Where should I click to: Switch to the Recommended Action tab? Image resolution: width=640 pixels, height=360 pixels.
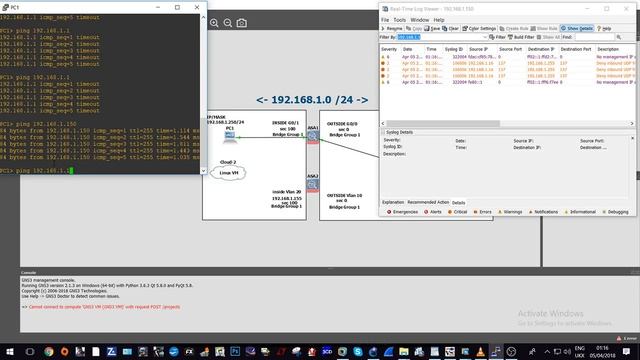(428, 202)
